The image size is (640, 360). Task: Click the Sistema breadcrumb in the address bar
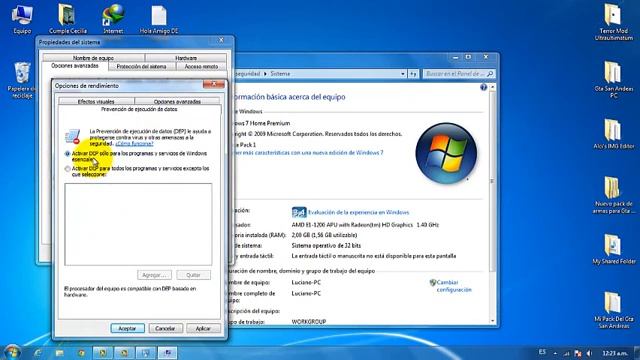[x=280, y=74]
